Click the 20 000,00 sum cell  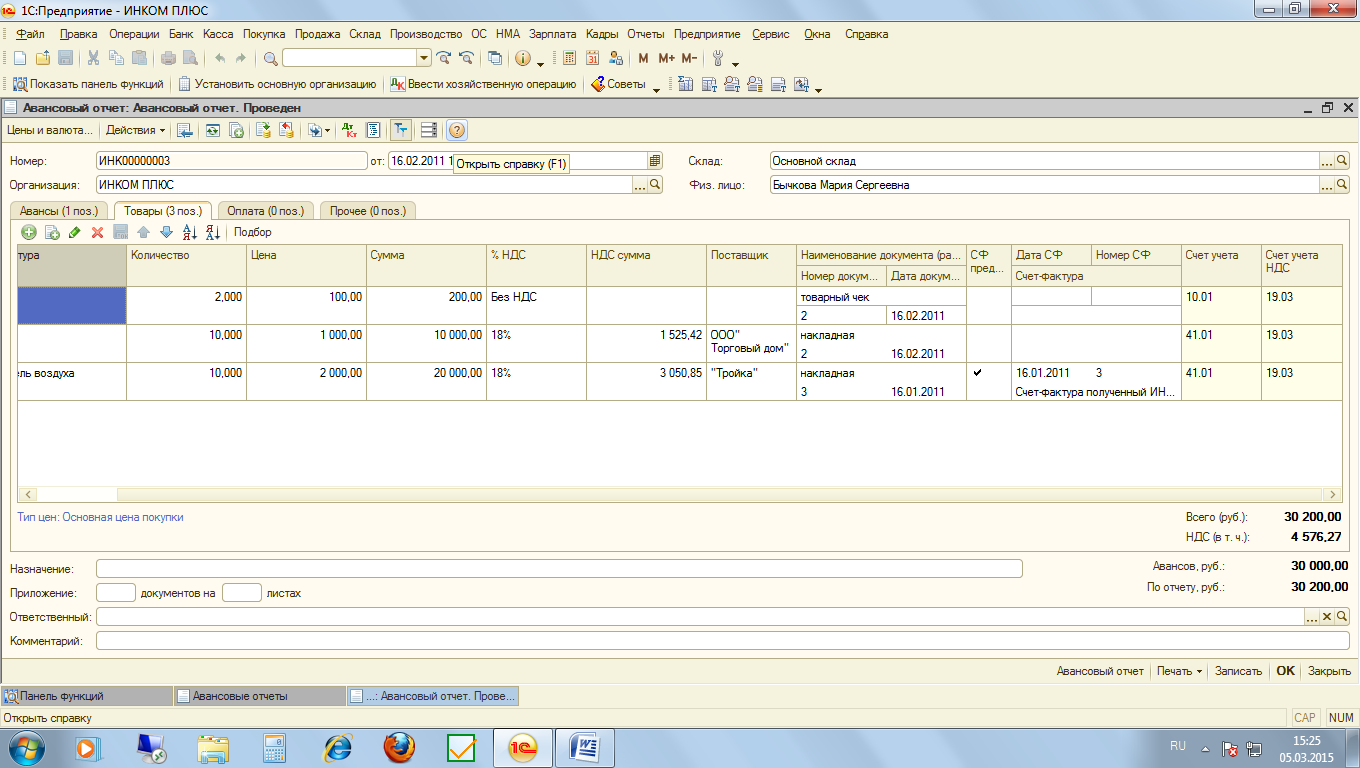tap(426, 381)
